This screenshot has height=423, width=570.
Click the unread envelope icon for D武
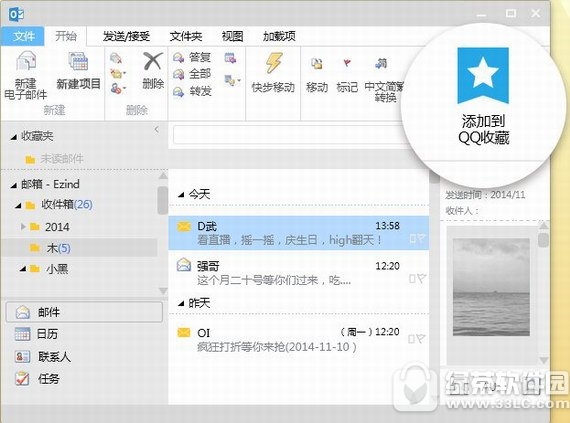pos(184,227)
